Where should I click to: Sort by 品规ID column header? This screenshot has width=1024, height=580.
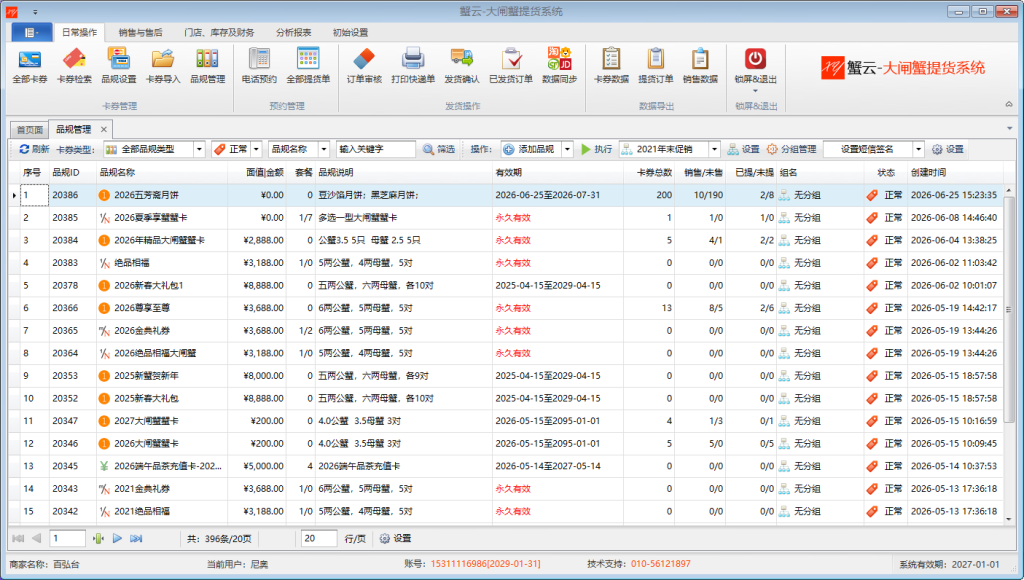[x=72, y=172]
